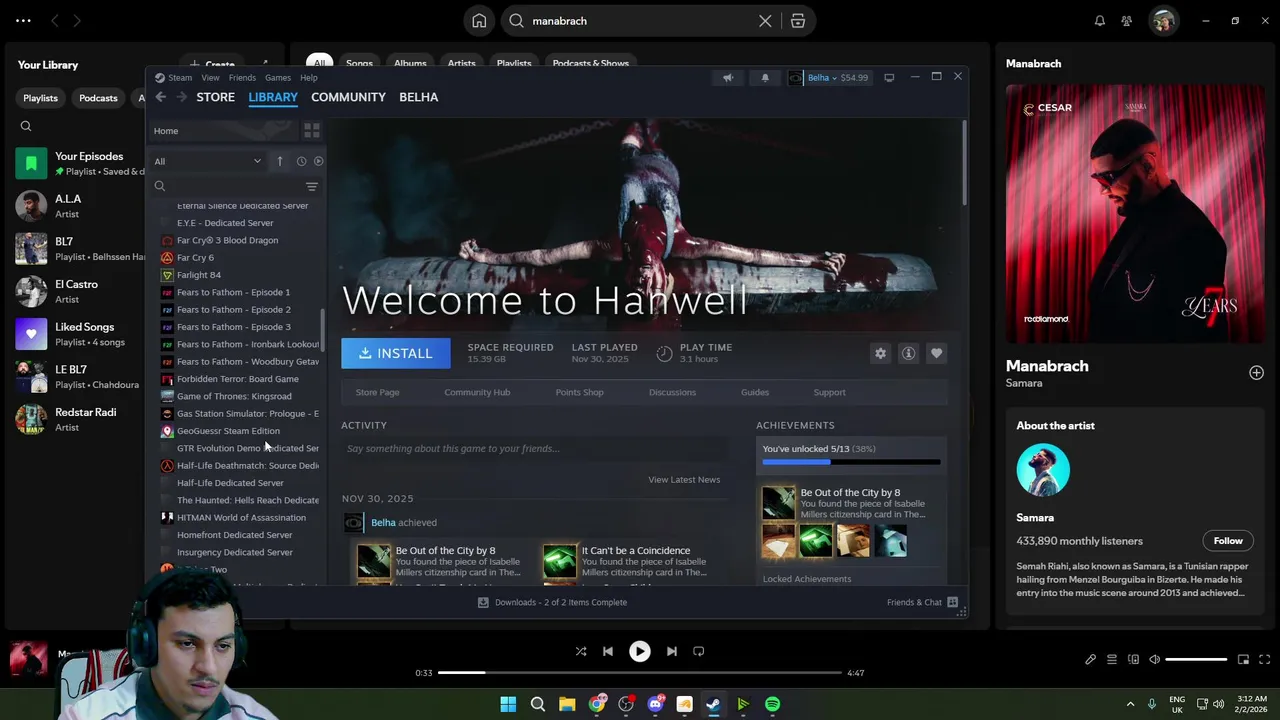The width and height of the screenshot is (1280, 720).
Task: Click View Latest News
Action: 684,480
